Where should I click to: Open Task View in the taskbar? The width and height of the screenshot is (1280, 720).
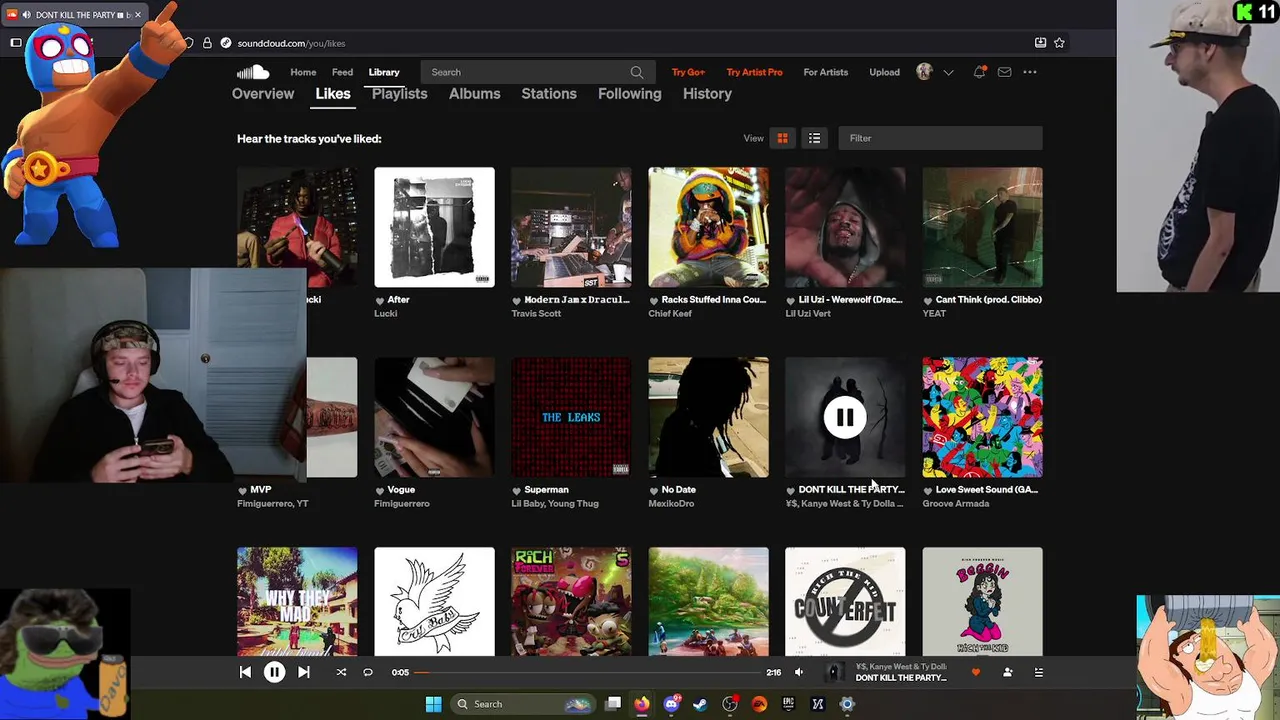[x=613, y=704]
